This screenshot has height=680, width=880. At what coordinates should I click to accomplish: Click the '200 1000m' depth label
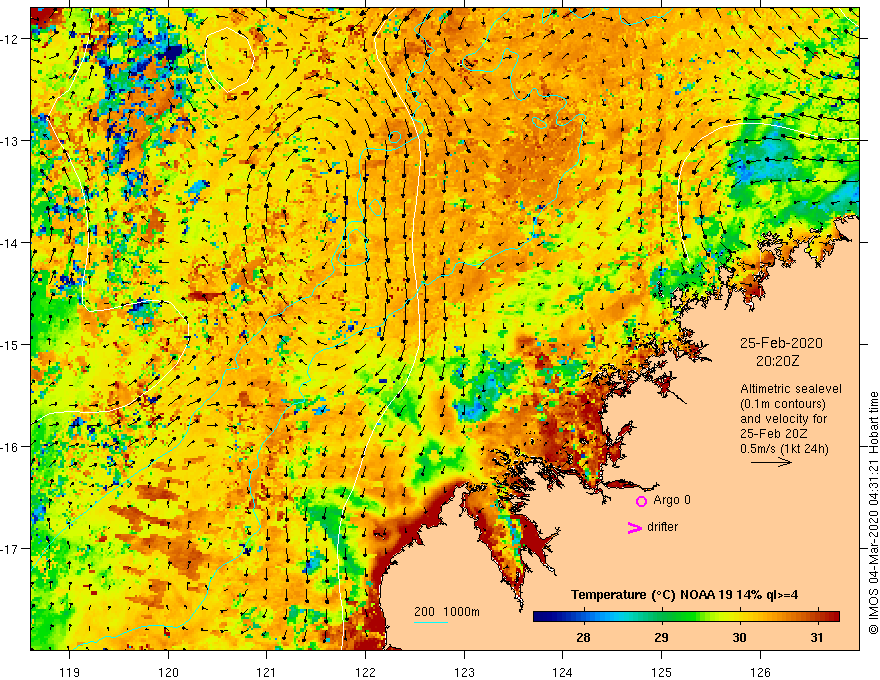point(447,612)
